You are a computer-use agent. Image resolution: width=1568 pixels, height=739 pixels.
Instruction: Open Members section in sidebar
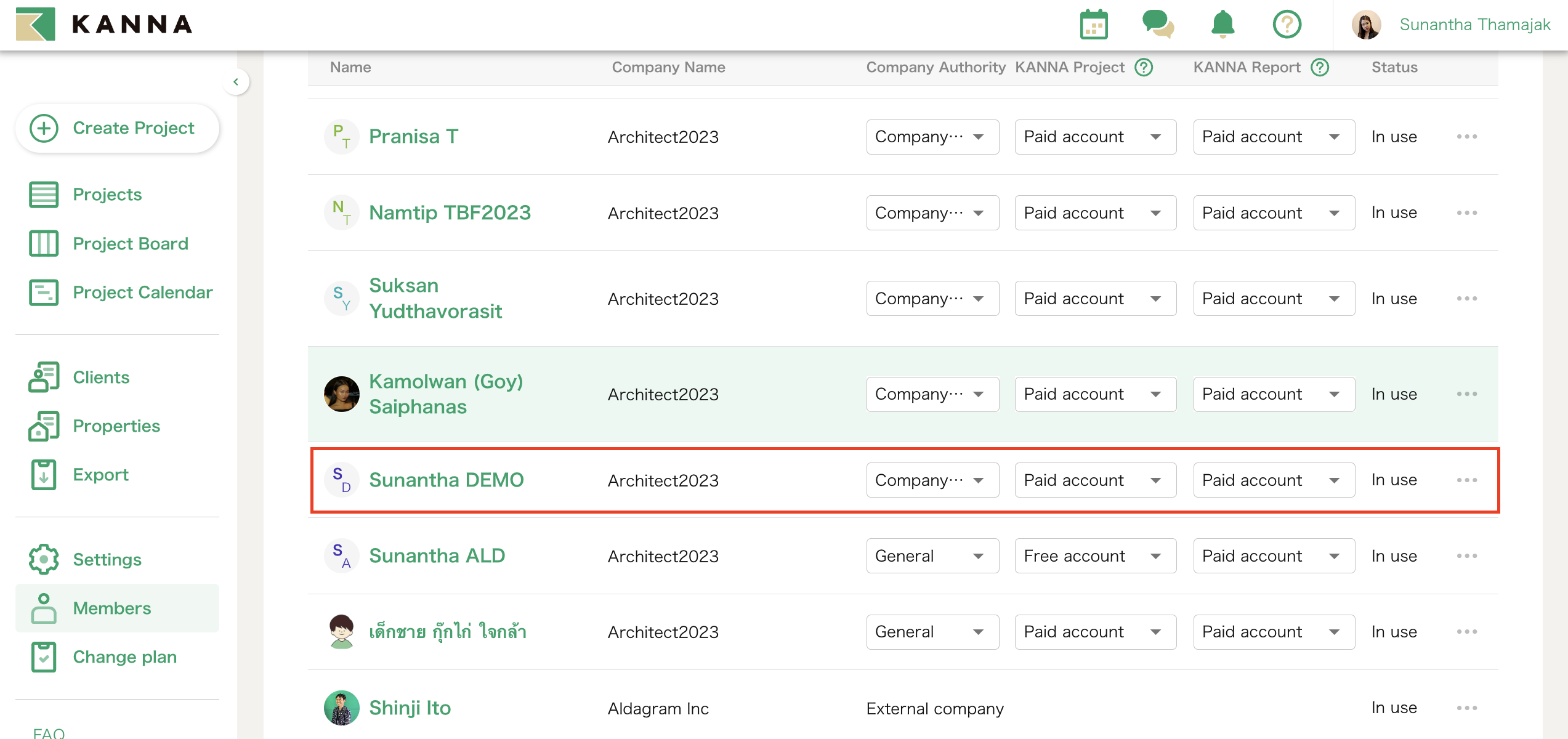pos(111,608)
